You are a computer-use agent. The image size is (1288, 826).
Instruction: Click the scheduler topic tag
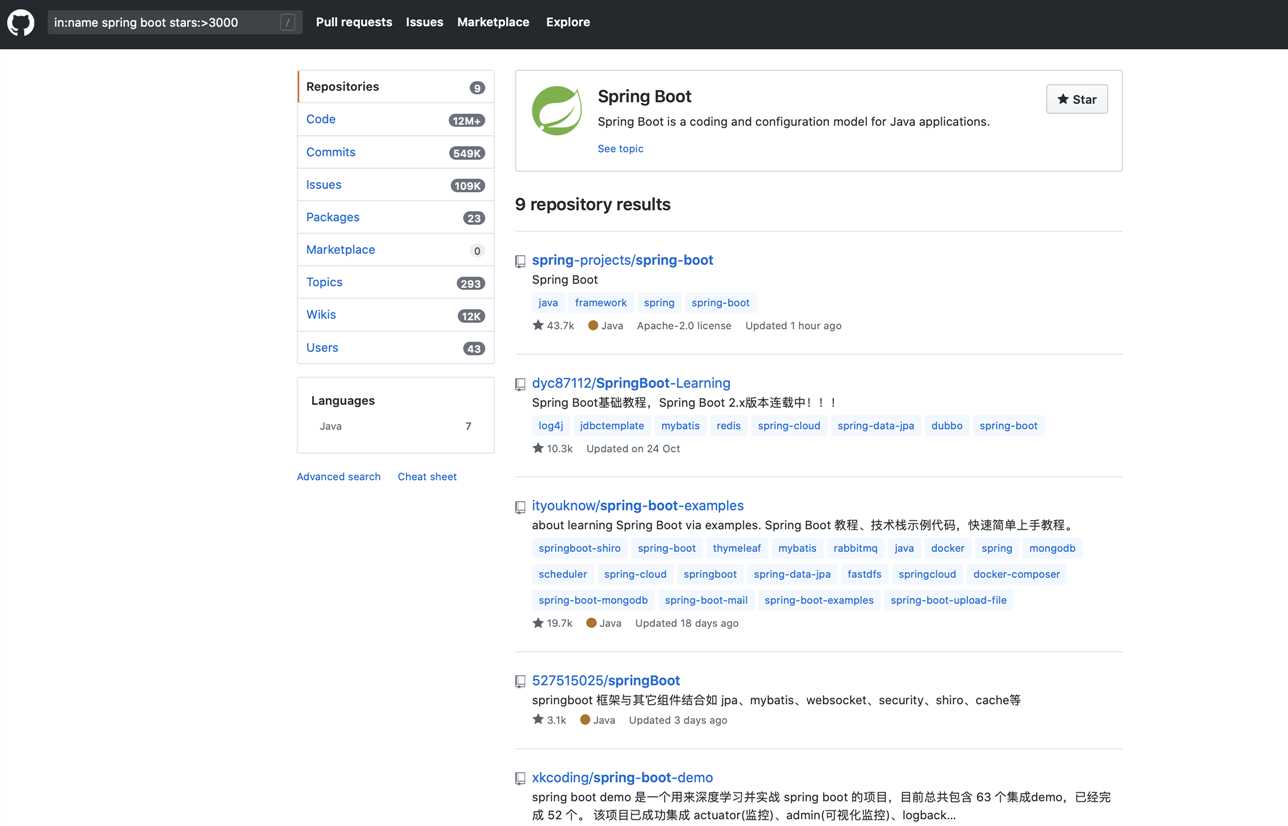[x=563, y=575]
